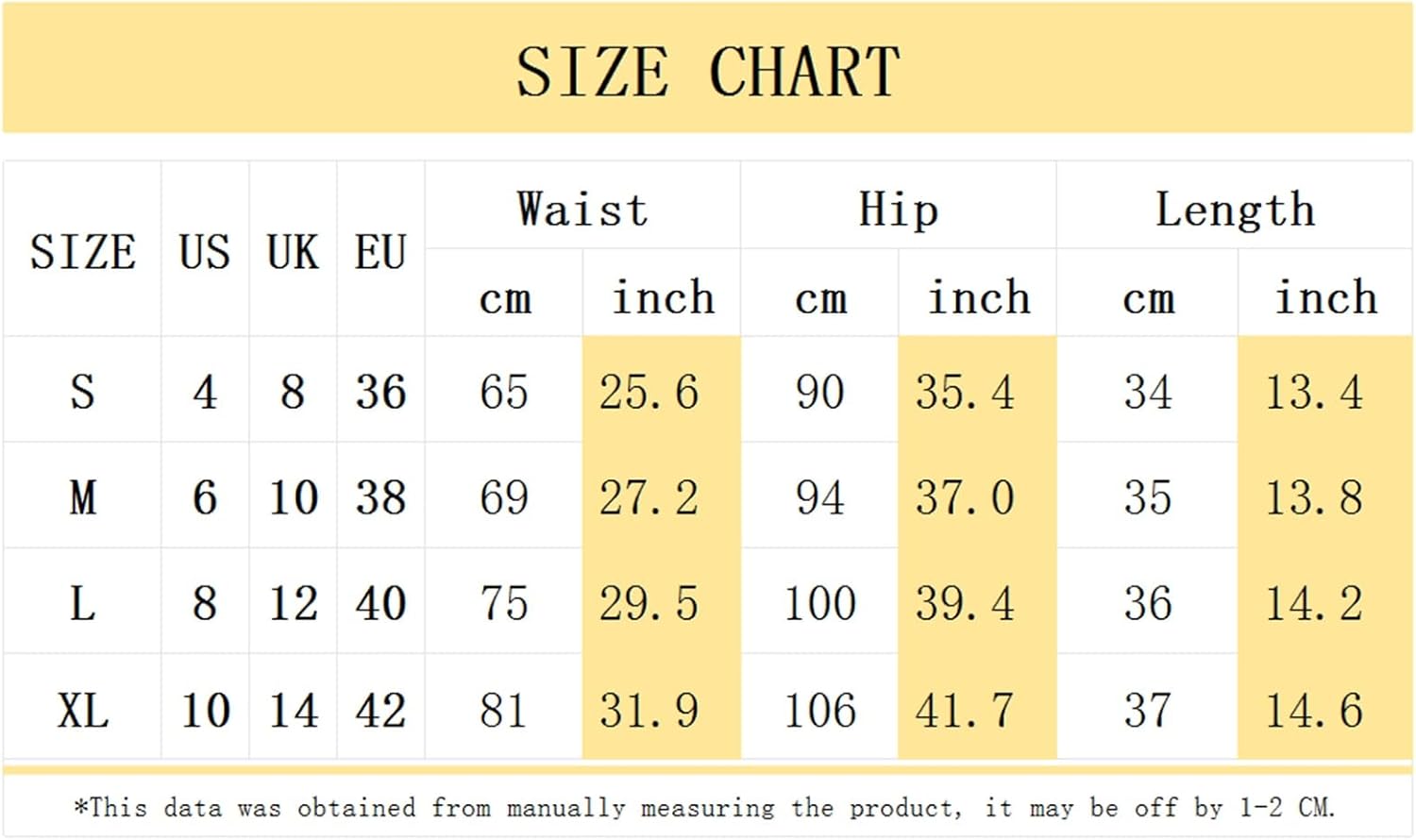Click the EU column header

click(380, 252)
